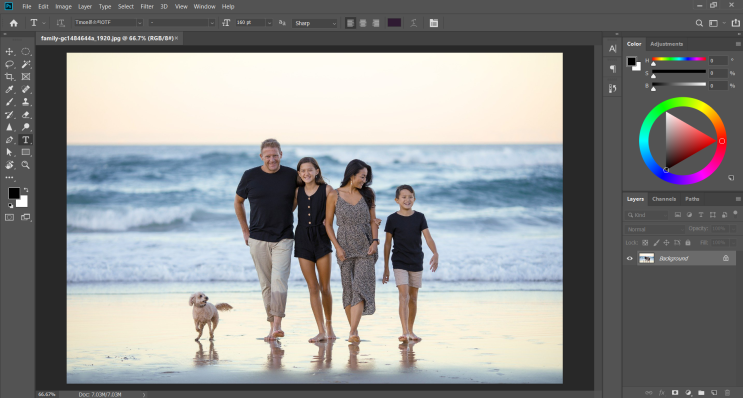Switch to the Paths tab
This screenshot has height=398, width=743.
692,199
